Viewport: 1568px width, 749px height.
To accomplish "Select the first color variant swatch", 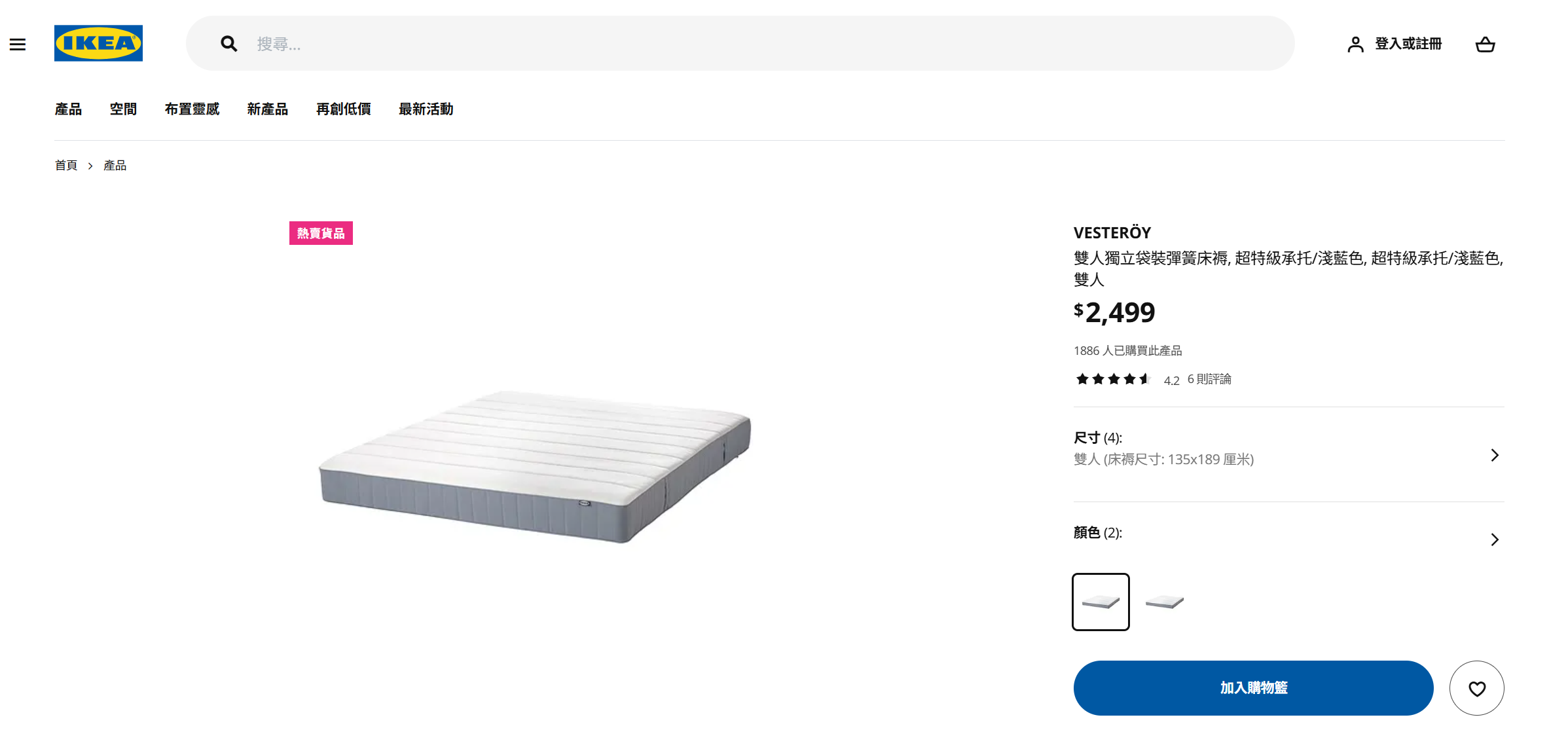I will pyautogui.click(x=1101, y=602).
